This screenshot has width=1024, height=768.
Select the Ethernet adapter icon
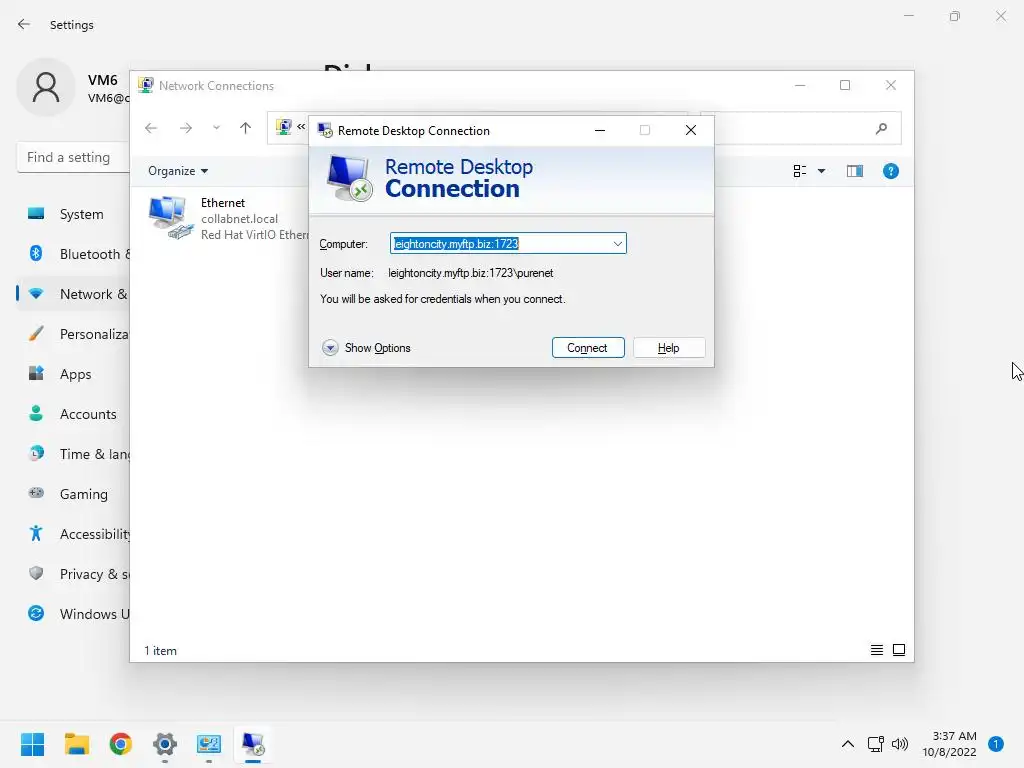(x=170, y=217)
